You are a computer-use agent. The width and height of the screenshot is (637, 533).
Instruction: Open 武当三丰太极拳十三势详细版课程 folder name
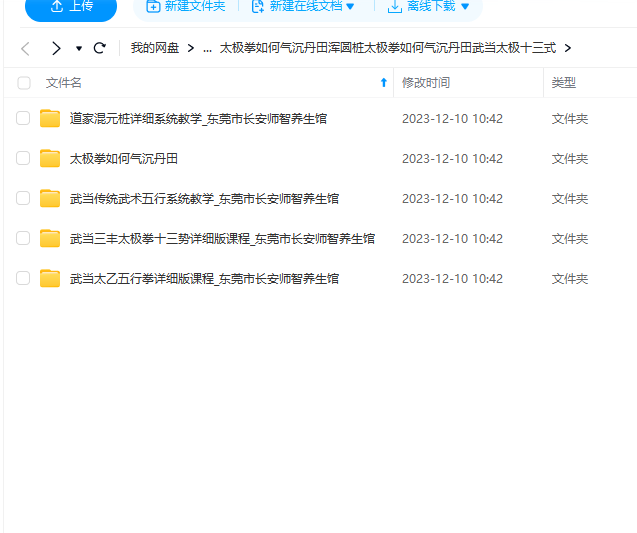[222, 238]
